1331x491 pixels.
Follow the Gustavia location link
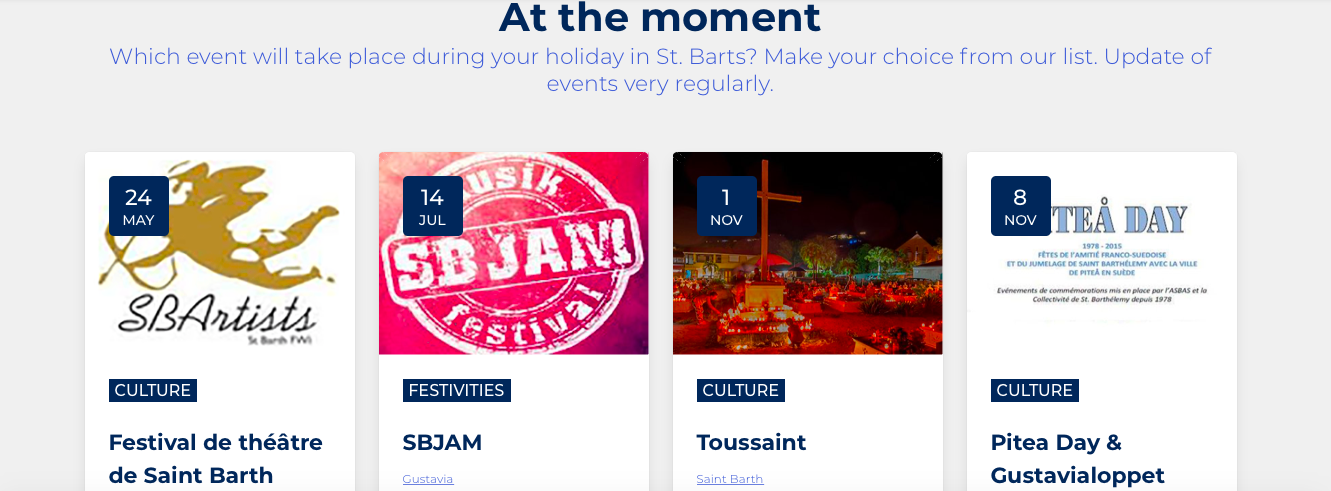tap(428, 479)
